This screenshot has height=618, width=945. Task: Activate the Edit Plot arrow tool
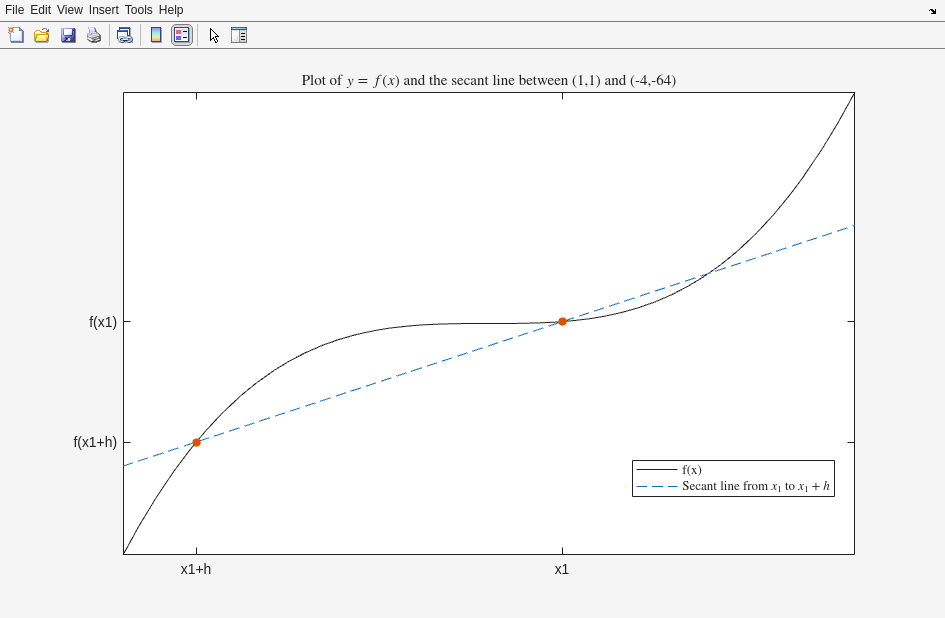[214, 35]
